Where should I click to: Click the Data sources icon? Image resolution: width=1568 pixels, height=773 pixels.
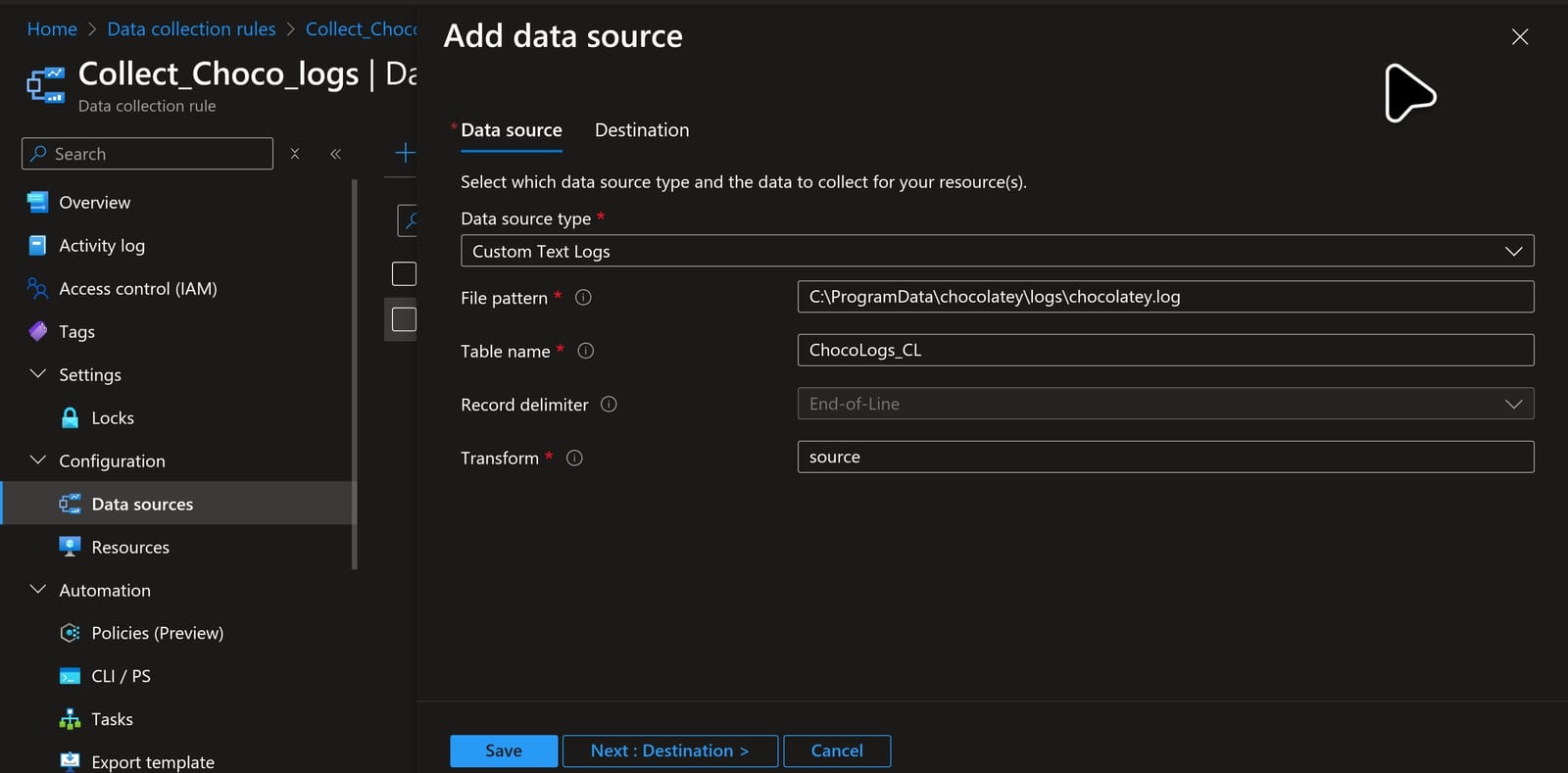tap(70, 504)
